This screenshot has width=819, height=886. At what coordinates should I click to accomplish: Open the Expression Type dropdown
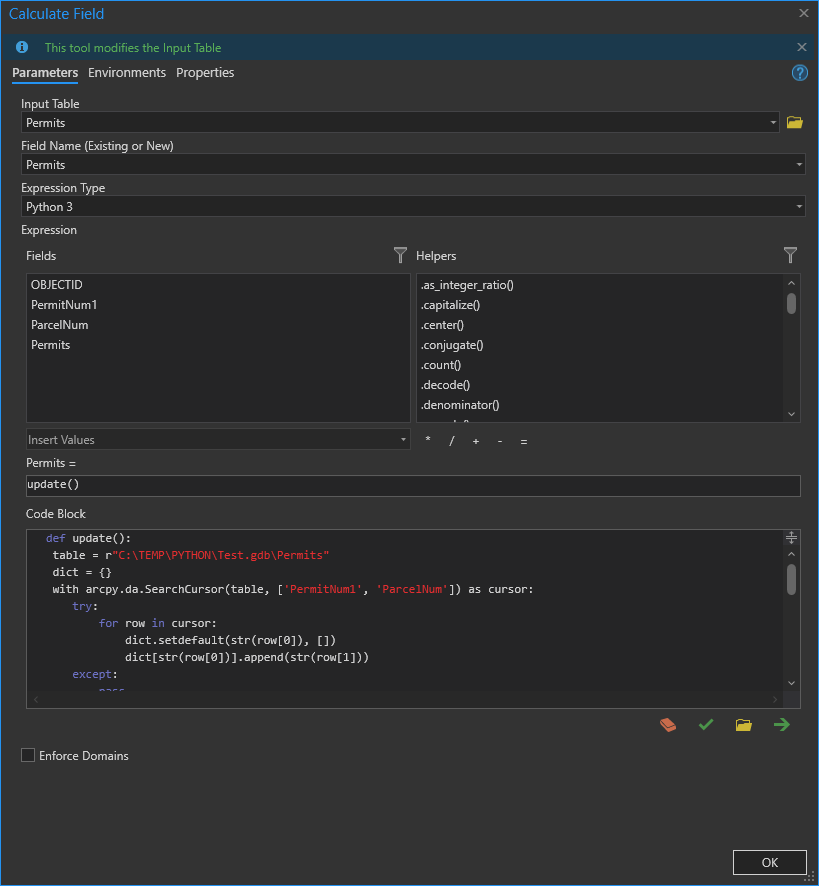pyautogui.click(x=799, y=206)
